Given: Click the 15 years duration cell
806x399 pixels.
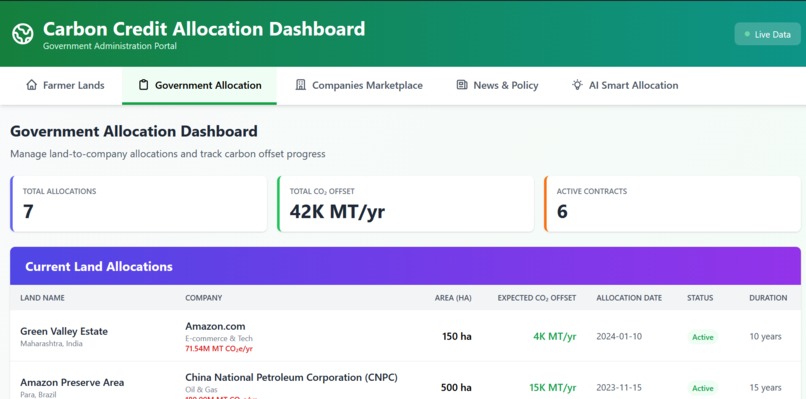Looking at the screenshot, I should (x=765, y=388).
